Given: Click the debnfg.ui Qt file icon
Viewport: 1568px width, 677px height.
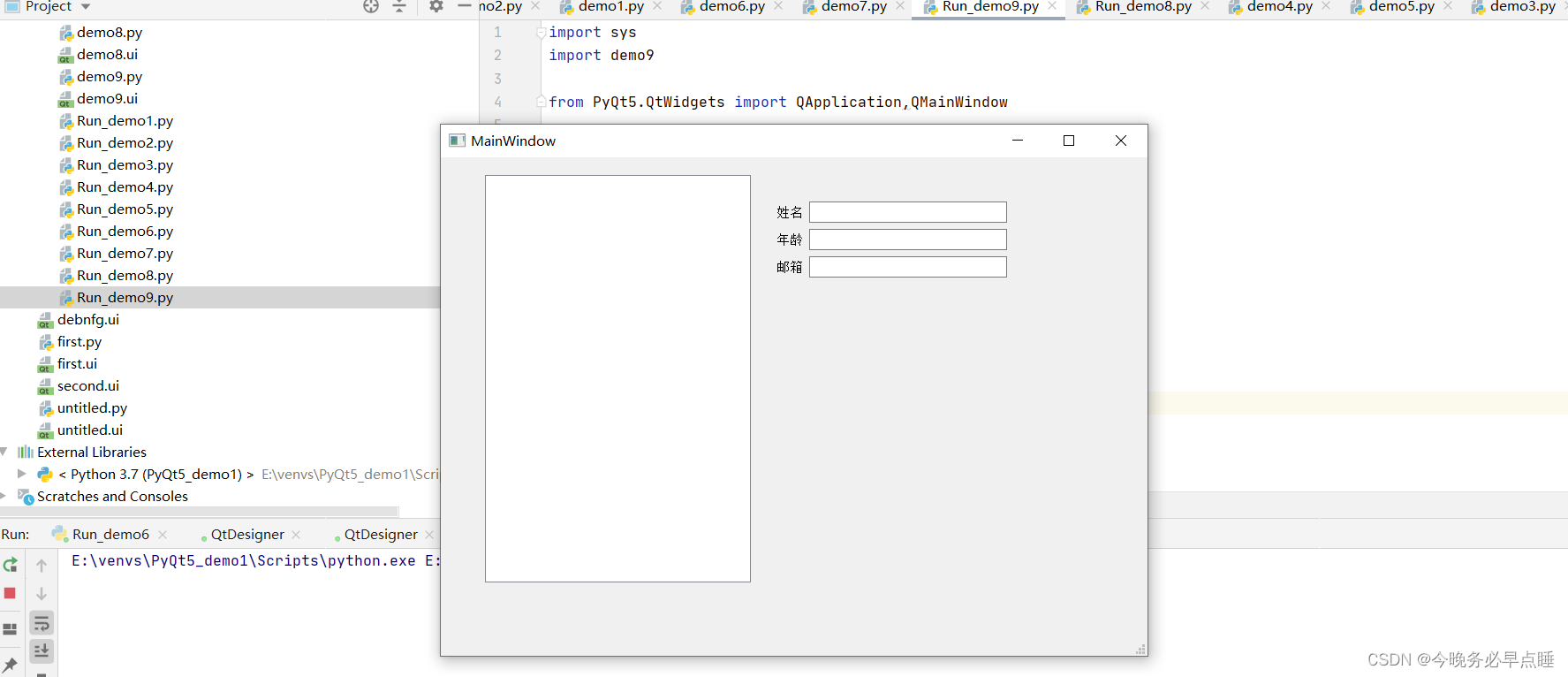Looking at the screenshot, I should (x=46, y=320).
